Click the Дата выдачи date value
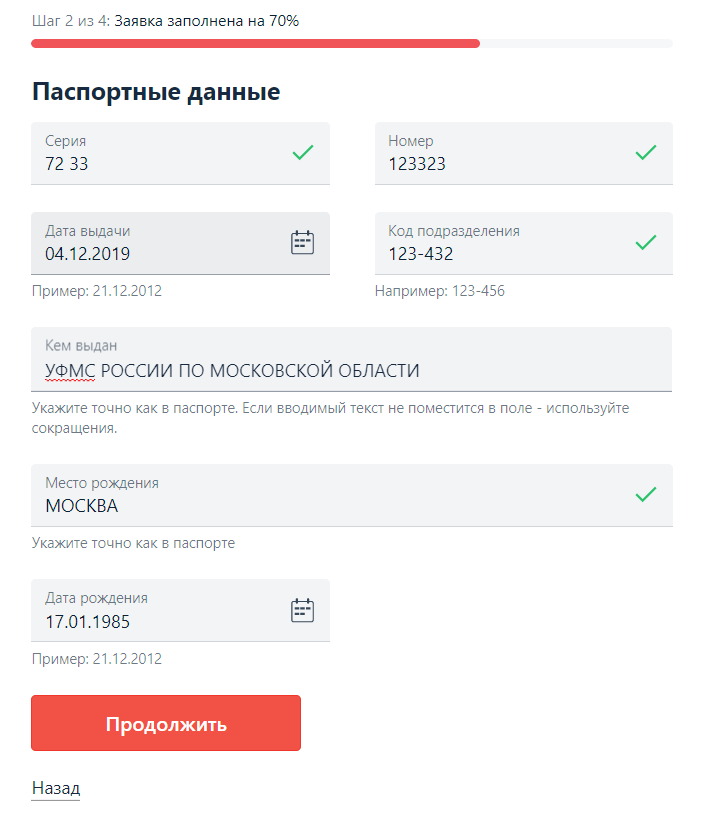The image size is (724, 824). pyautogui.click(x=88, y=254)
